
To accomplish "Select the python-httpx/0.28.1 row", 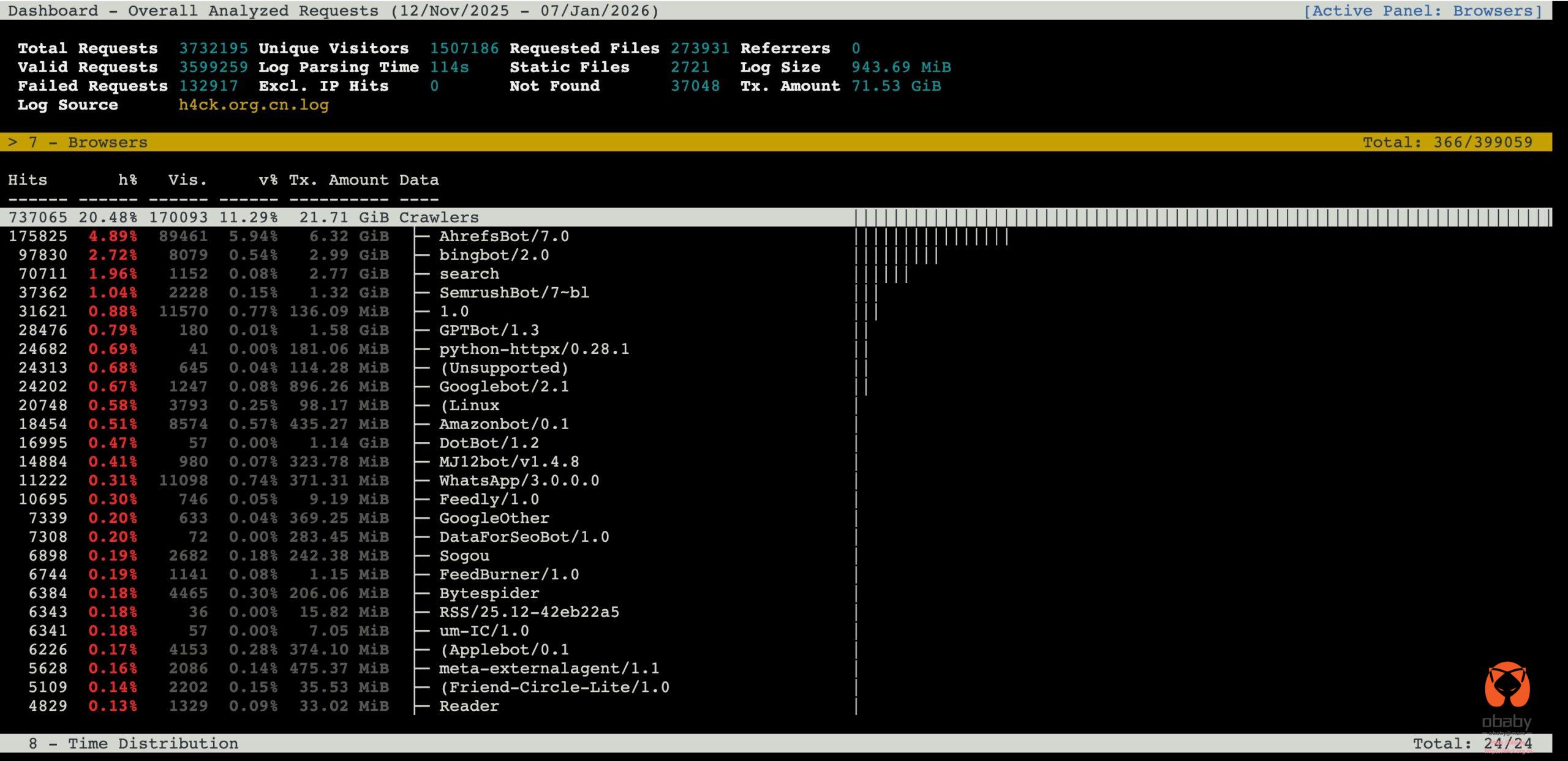I will pyautogui.click(x=533, y=349).
